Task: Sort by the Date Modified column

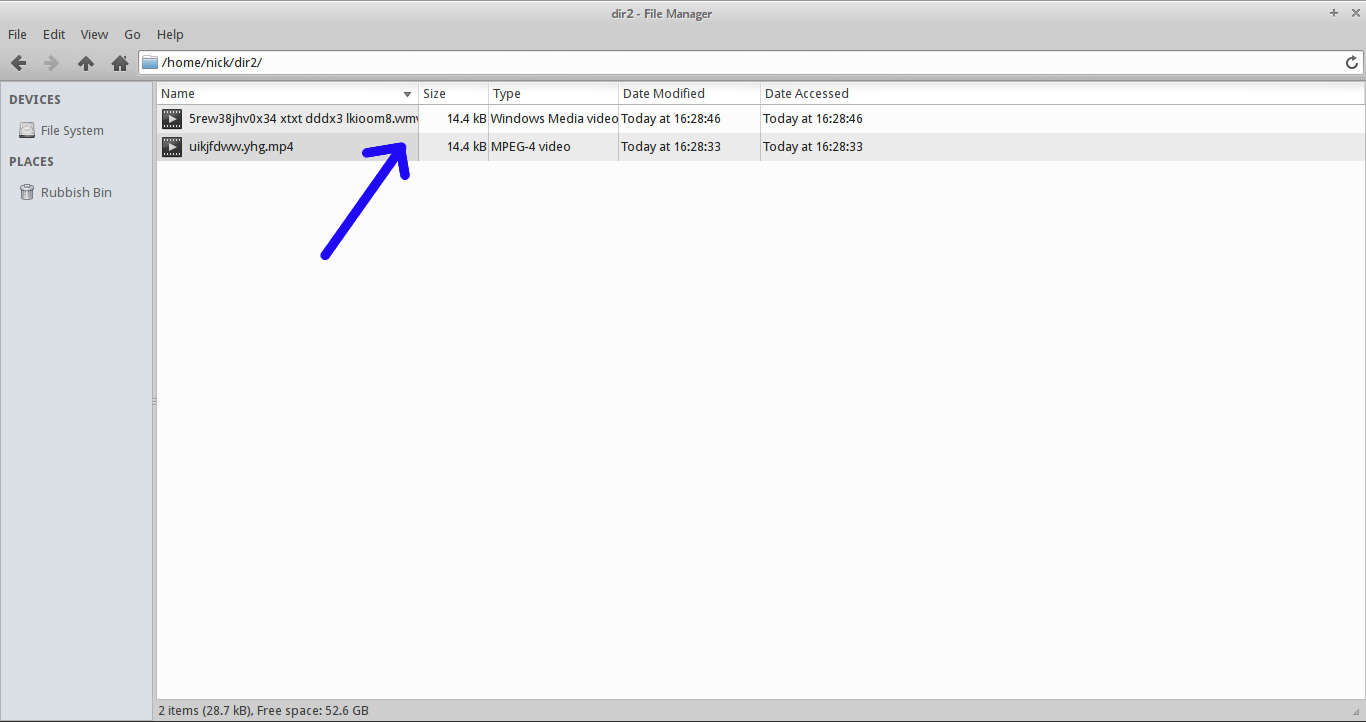Action: 688,94
